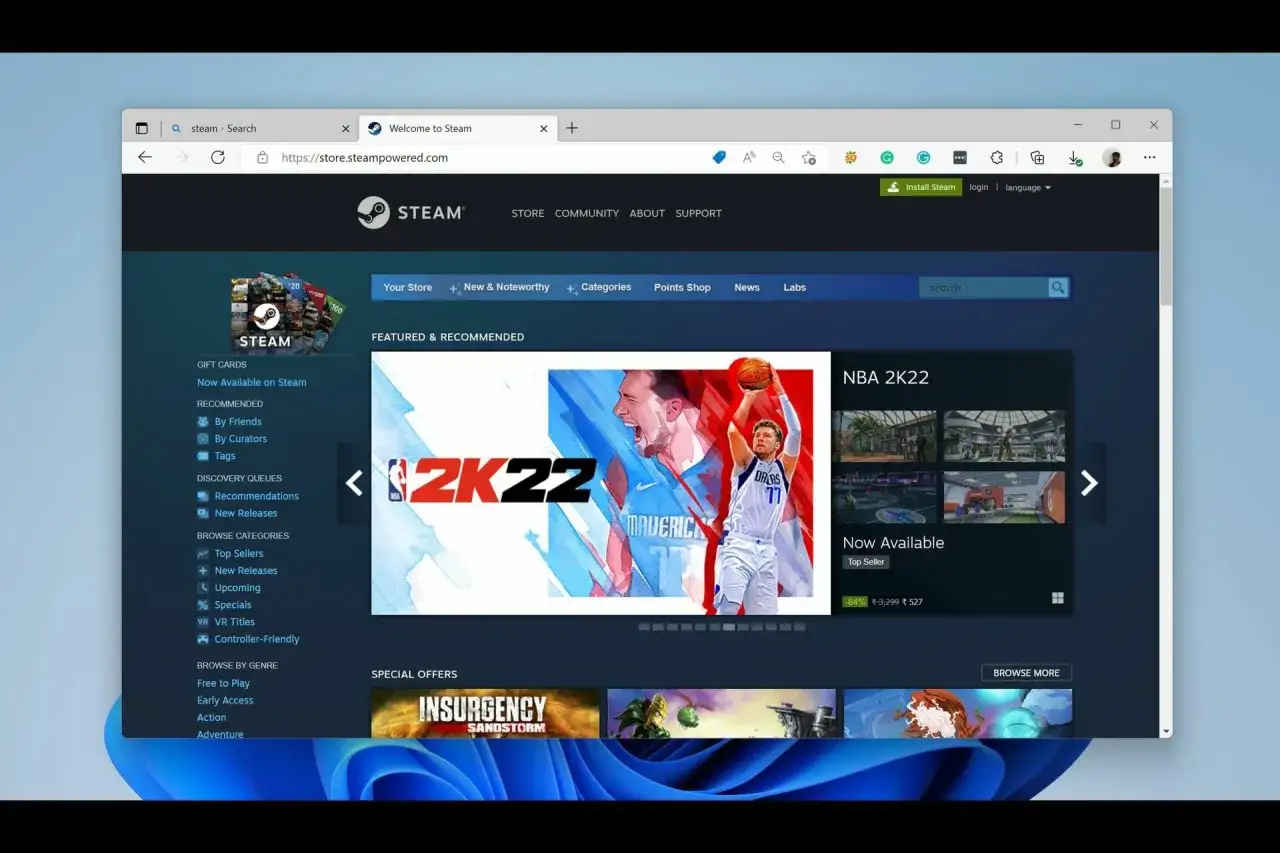Open Free to Play genre
Viewport: 1280px width, 853px height.
223,683
